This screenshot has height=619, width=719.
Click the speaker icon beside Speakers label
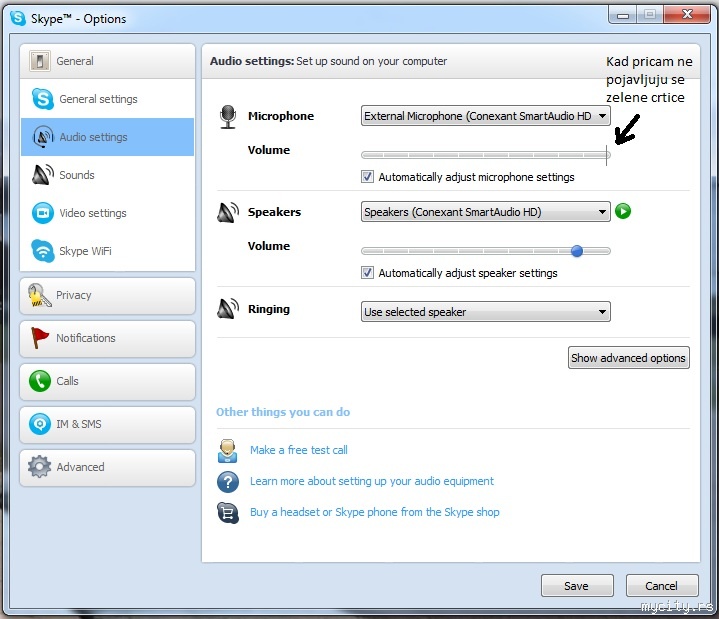[x=228, y=212]
